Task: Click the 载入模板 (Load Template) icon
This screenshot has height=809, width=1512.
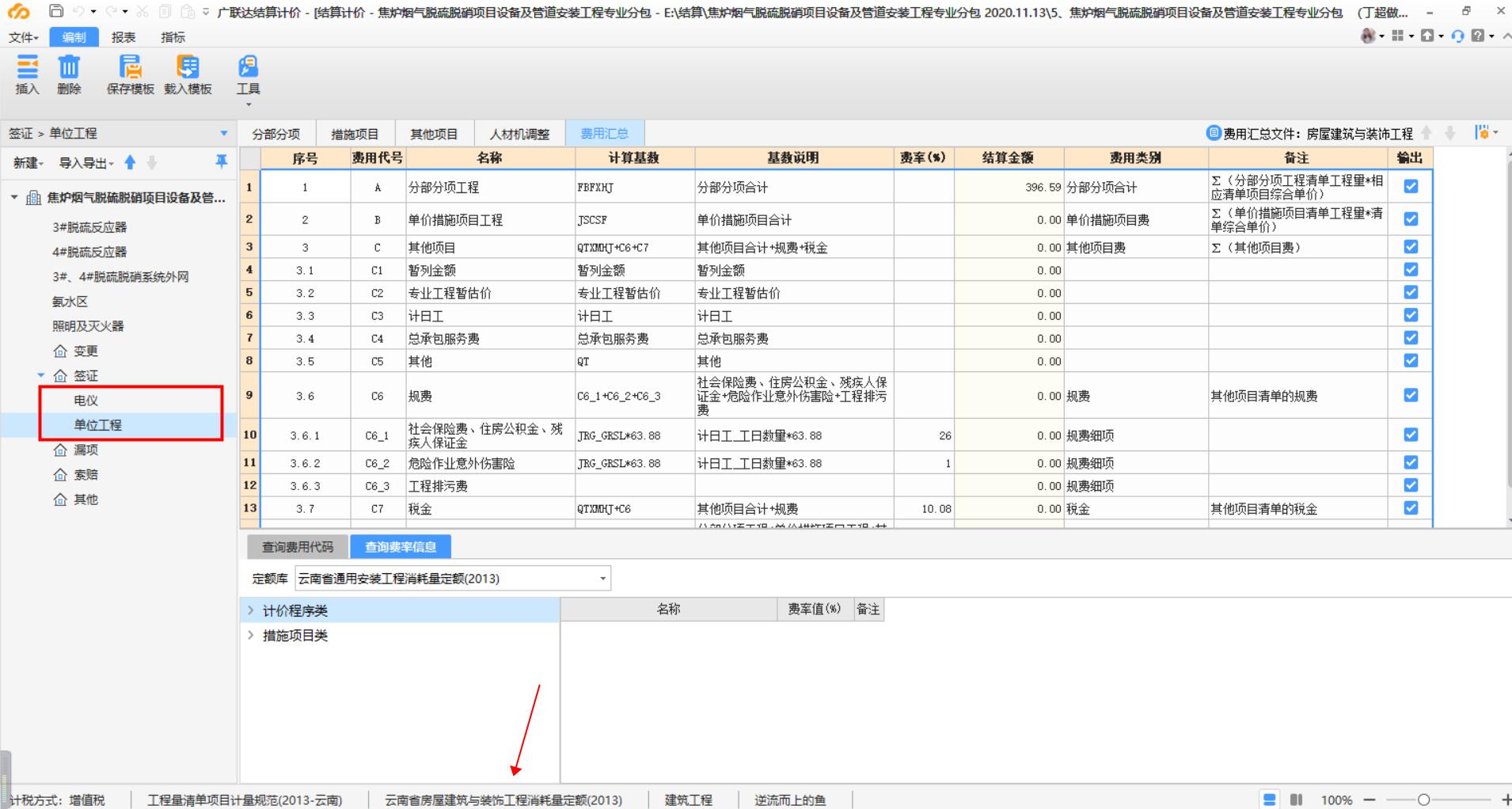Action: [x=188, y=67]
